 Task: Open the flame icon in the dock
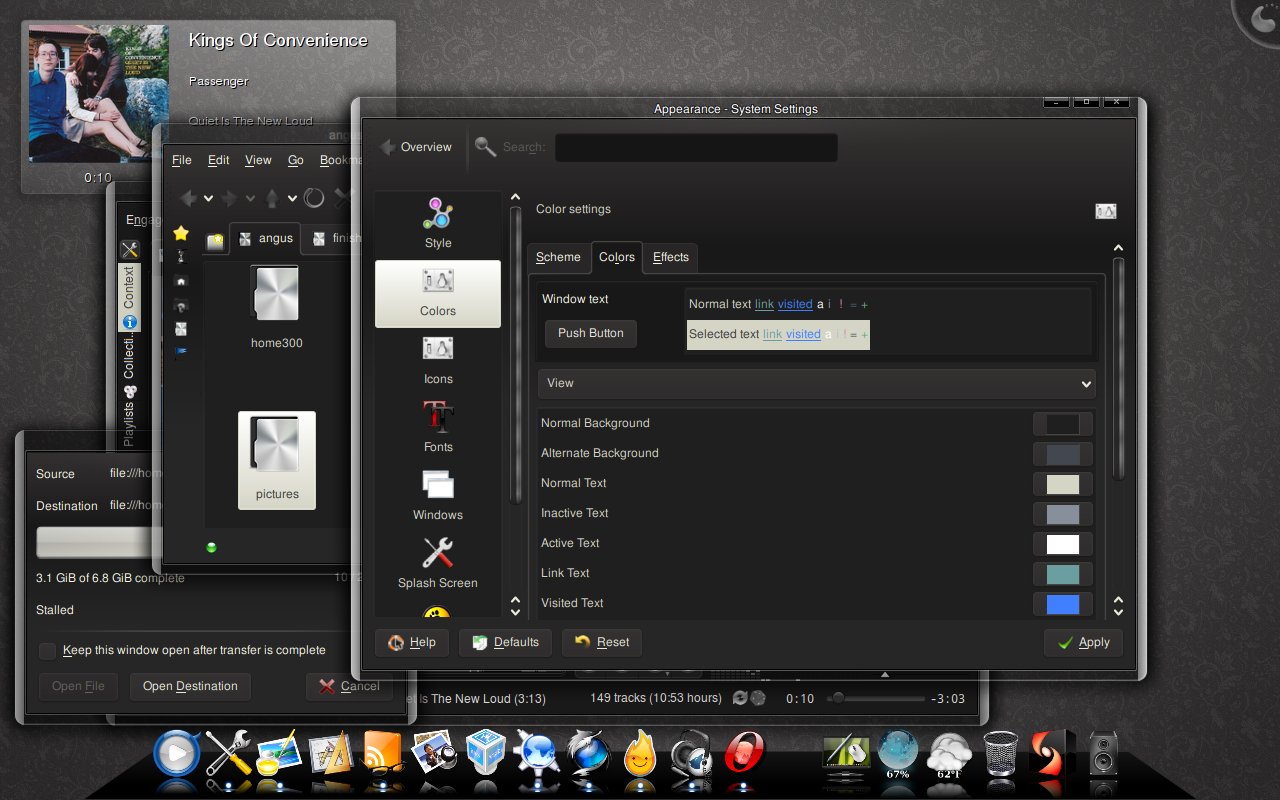640,753
